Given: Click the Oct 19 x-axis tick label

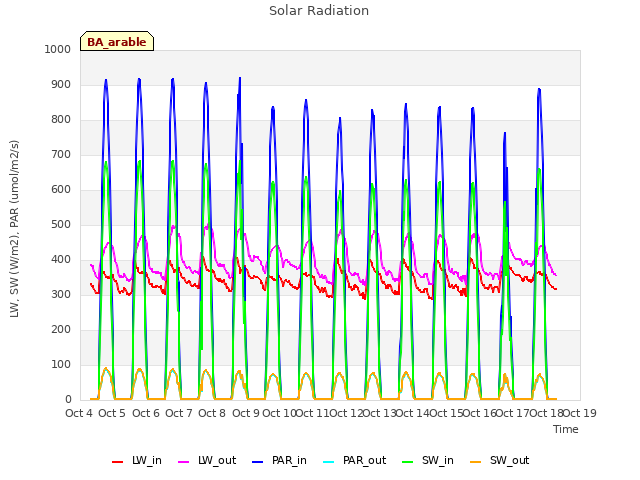Looking at the screenshot, I should (x=580, y=413).
